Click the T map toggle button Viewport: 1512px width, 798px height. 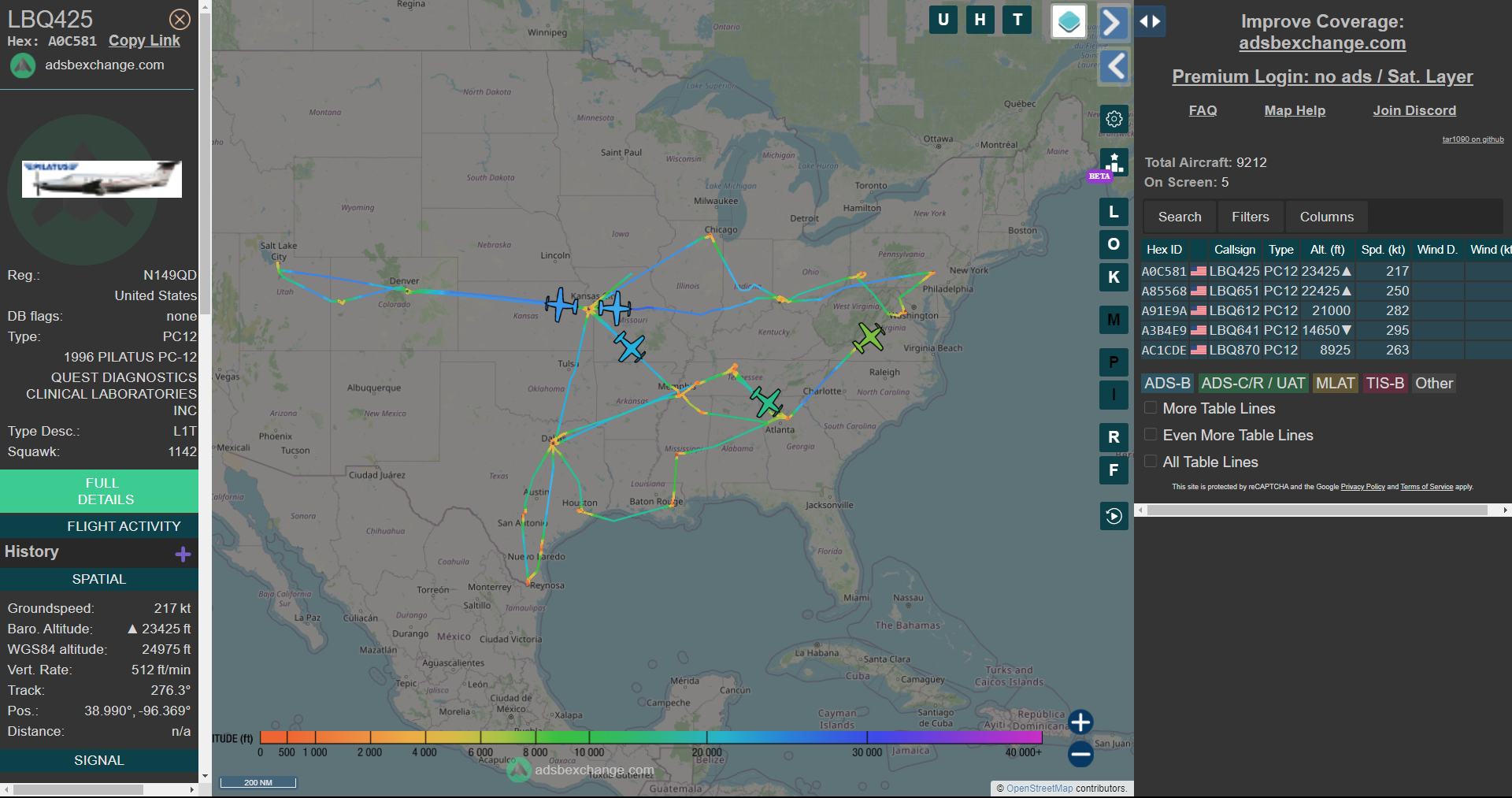[1017, 20]
